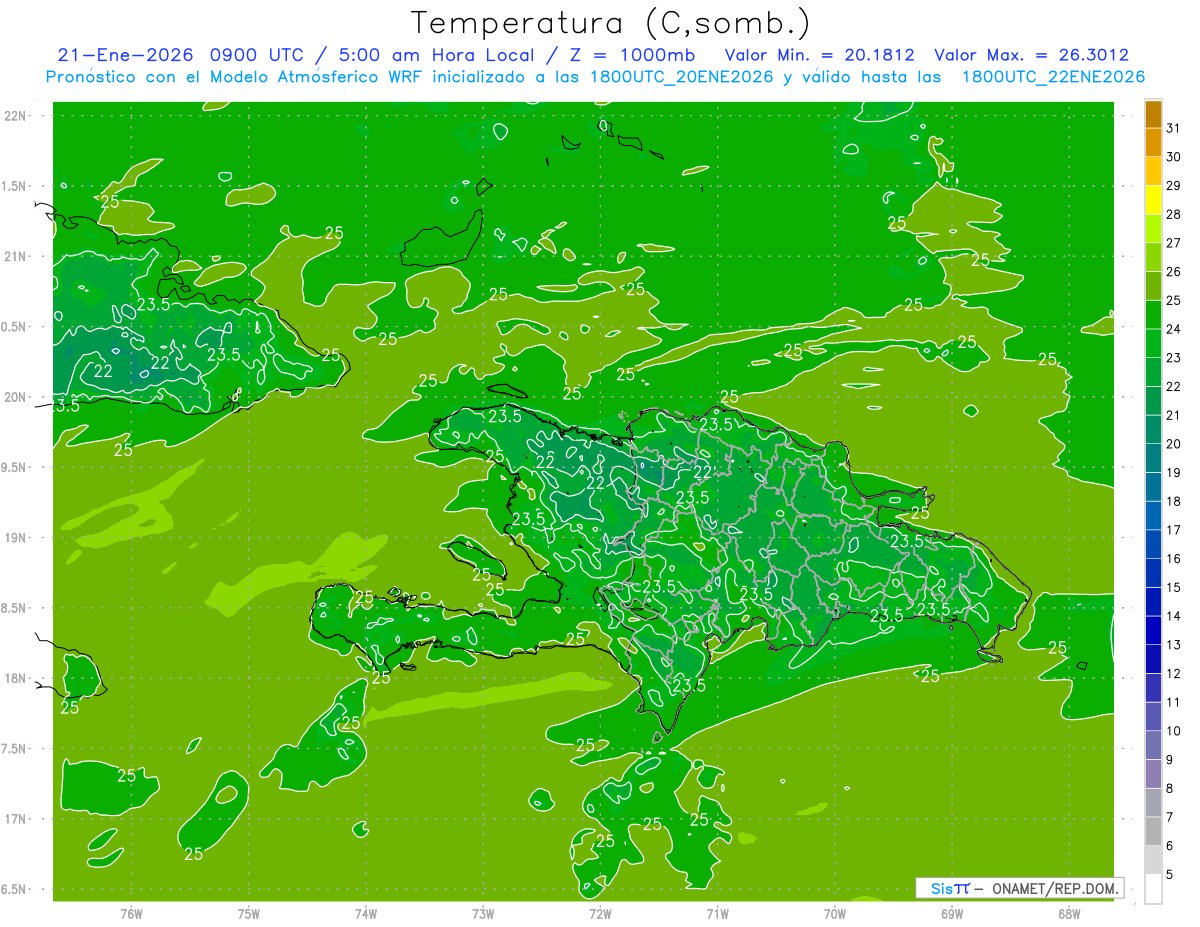This screenshot has height=927, width=1200.
Task: Click the latitude axis label "17N"
Action: point(16,819)
